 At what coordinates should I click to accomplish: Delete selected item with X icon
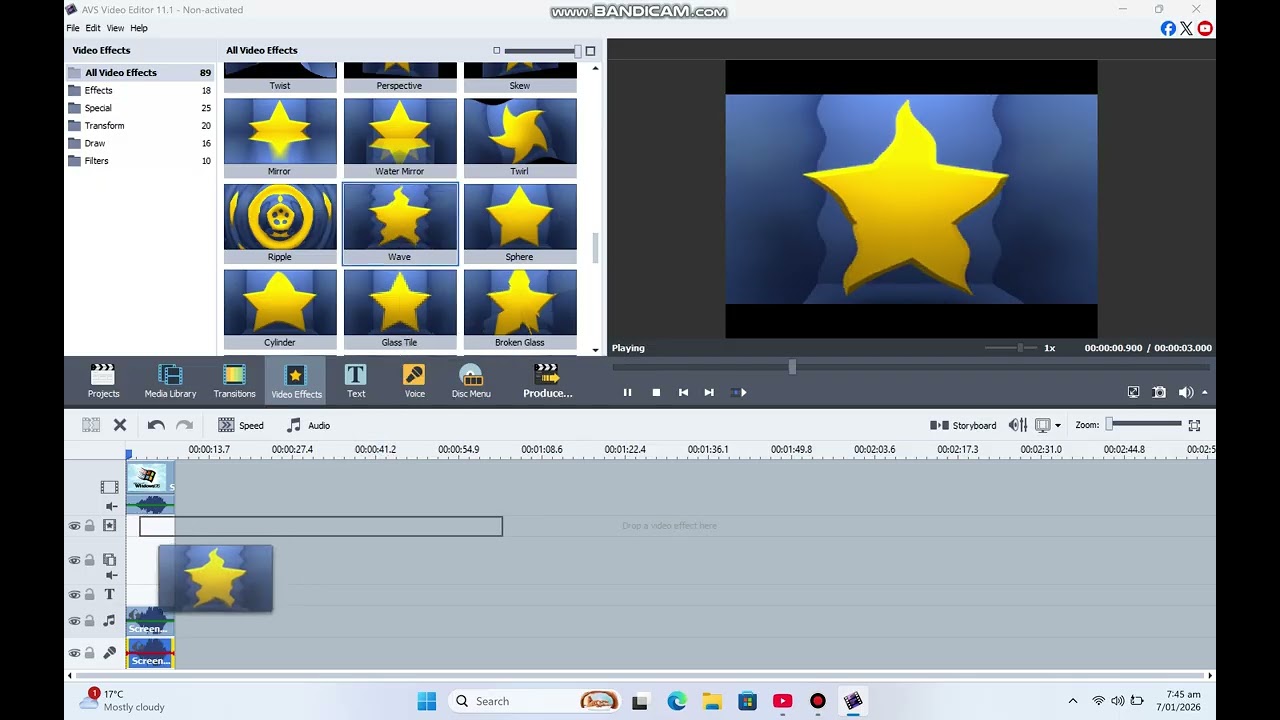tap(120, 425)
